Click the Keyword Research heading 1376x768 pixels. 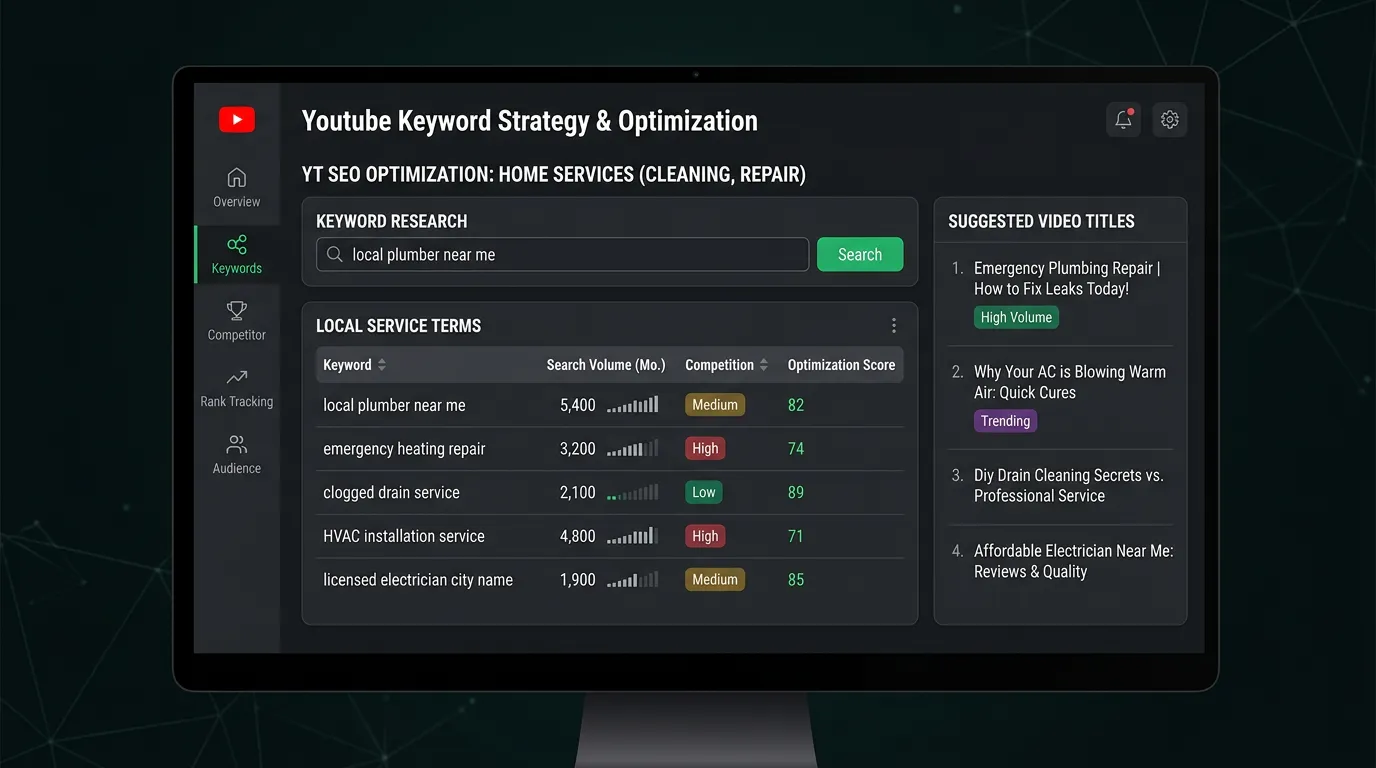[x=391, y=222]
